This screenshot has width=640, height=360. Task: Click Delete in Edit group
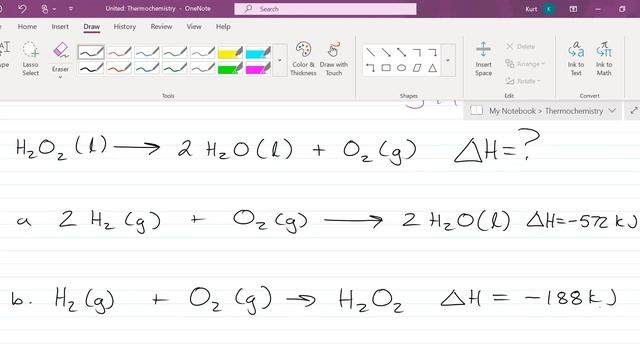pos(520,47)
